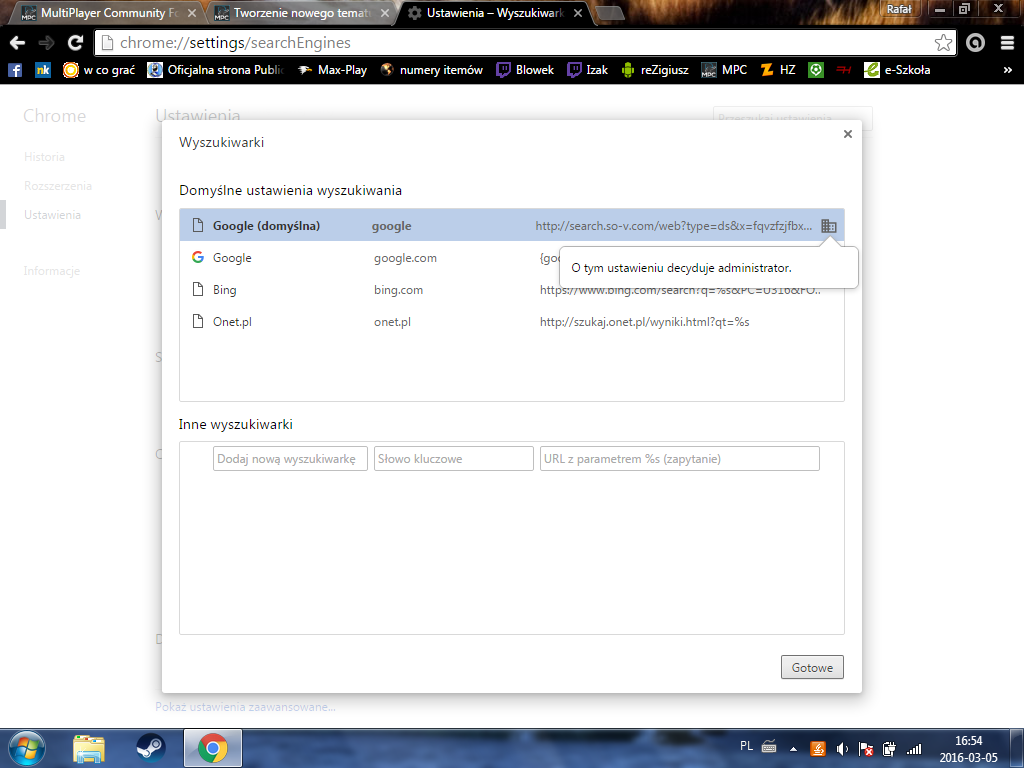Screen dimensions: 1024x768
Task: Click the Gotowe button
Action: [812, 667]
